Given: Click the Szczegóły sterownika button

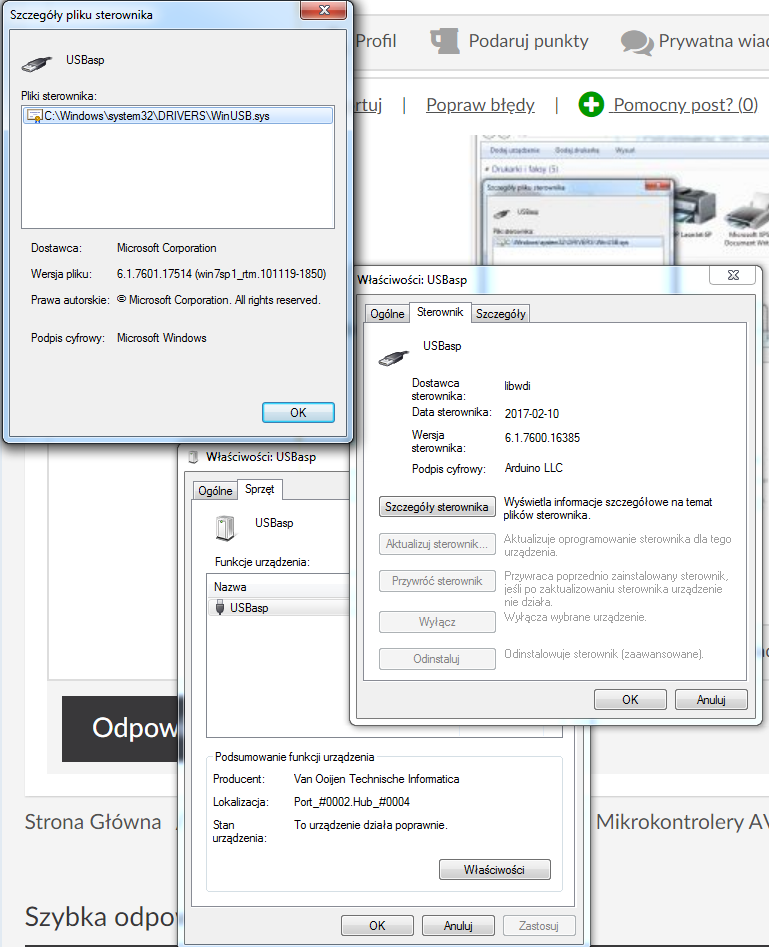Looking at the screenshot, I should pos(437,507).
